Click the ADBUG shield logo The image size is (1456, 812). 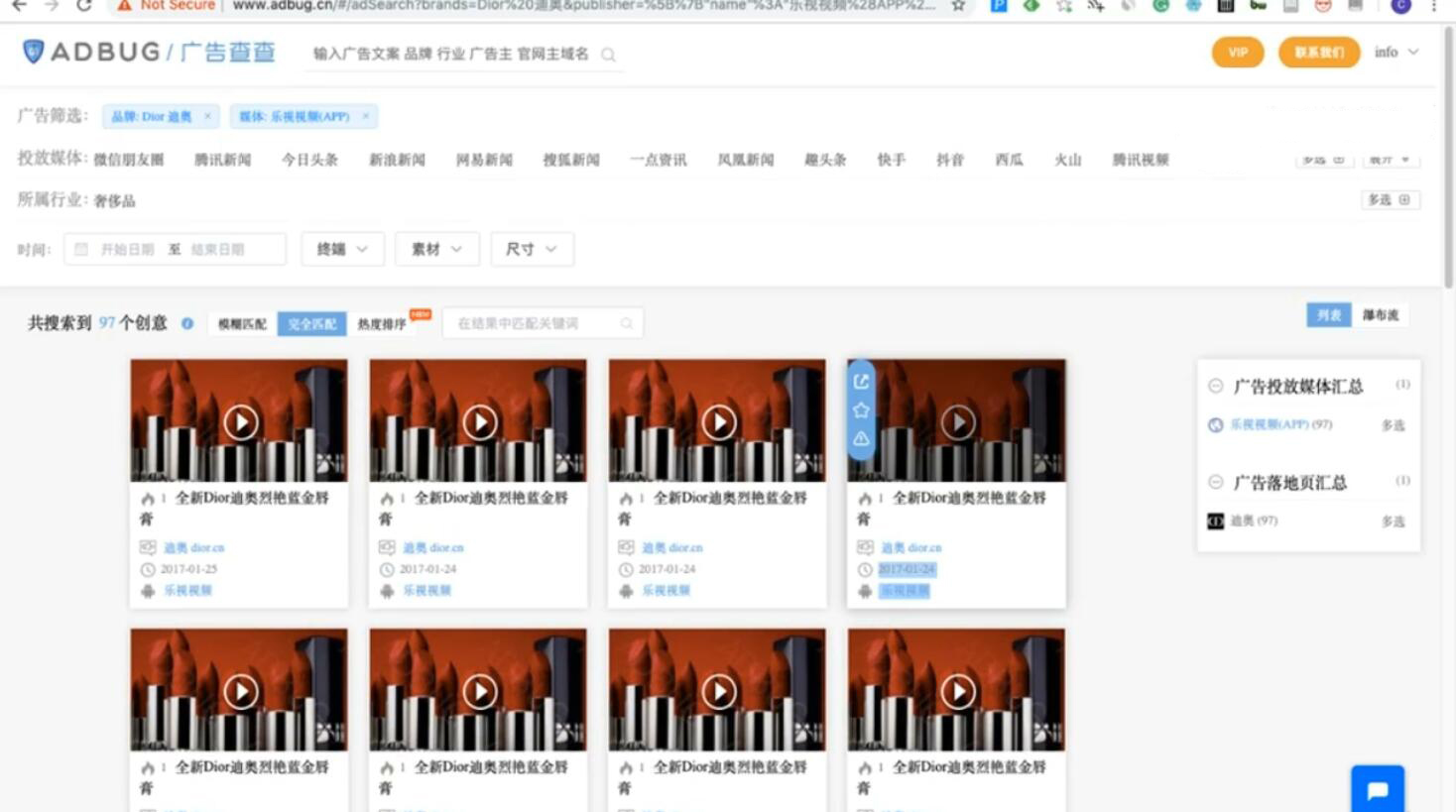coord(34,52)
